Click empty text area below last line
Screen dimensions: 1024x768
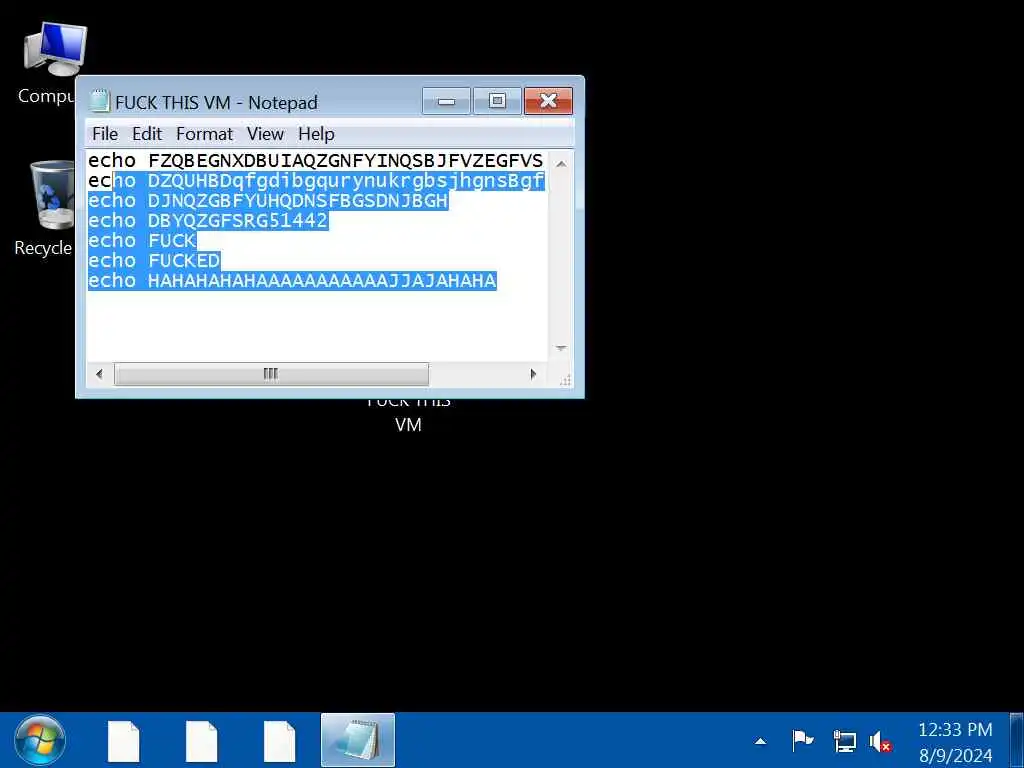317,325
